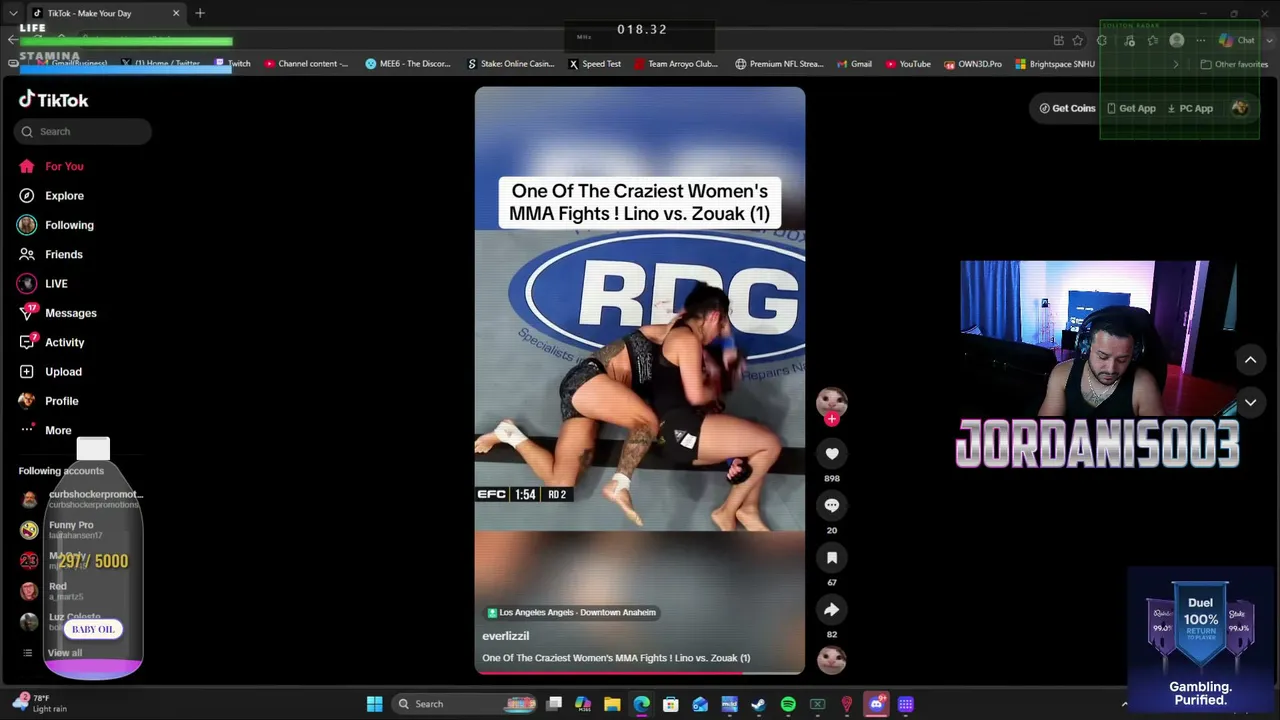Open the Following feed

56,225
